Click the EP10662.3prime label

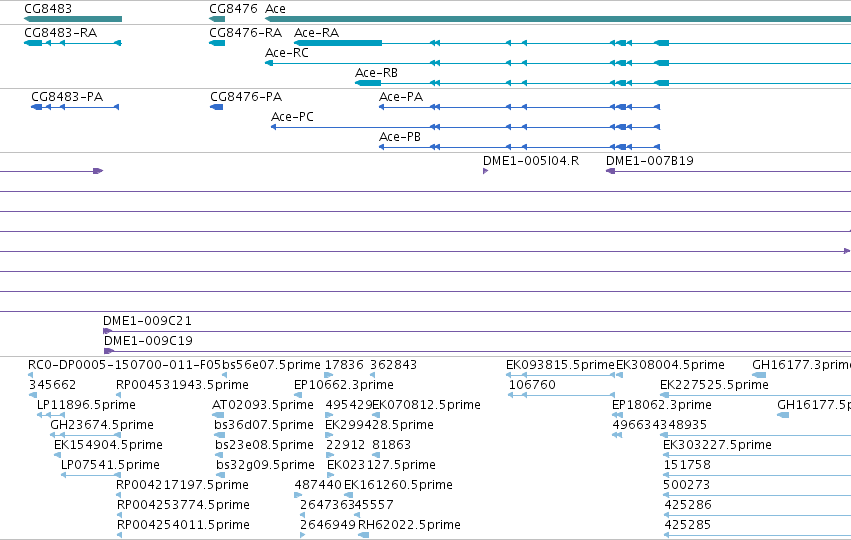click(x=344, y=385)
